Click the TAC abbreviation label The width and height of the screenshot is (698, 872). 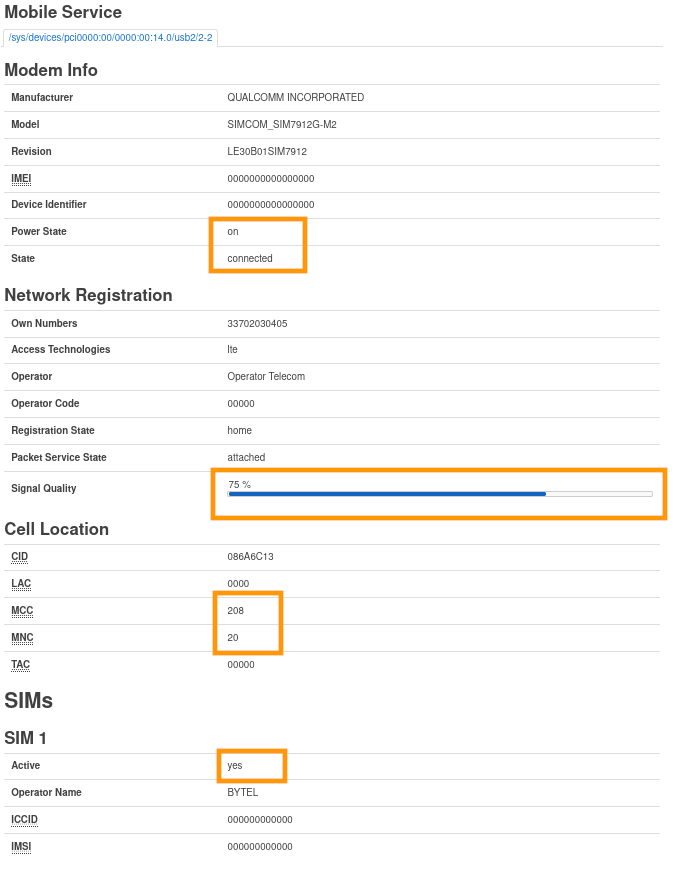pos(20,664)
